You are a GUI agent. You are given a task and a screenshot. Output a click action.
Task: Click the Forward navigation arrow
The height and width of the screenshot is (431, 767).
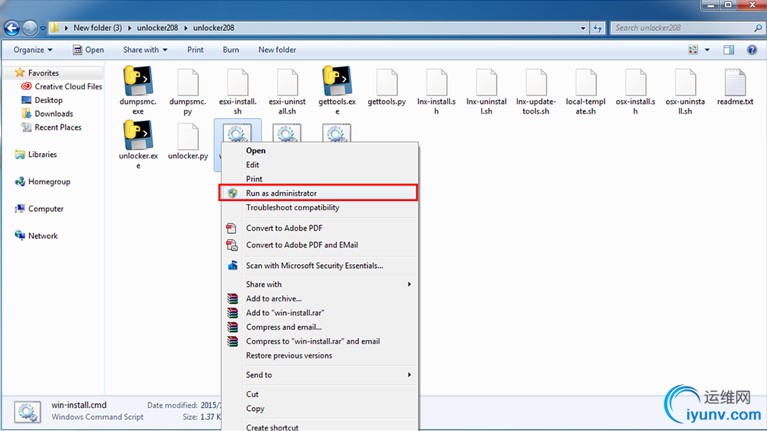30,28
